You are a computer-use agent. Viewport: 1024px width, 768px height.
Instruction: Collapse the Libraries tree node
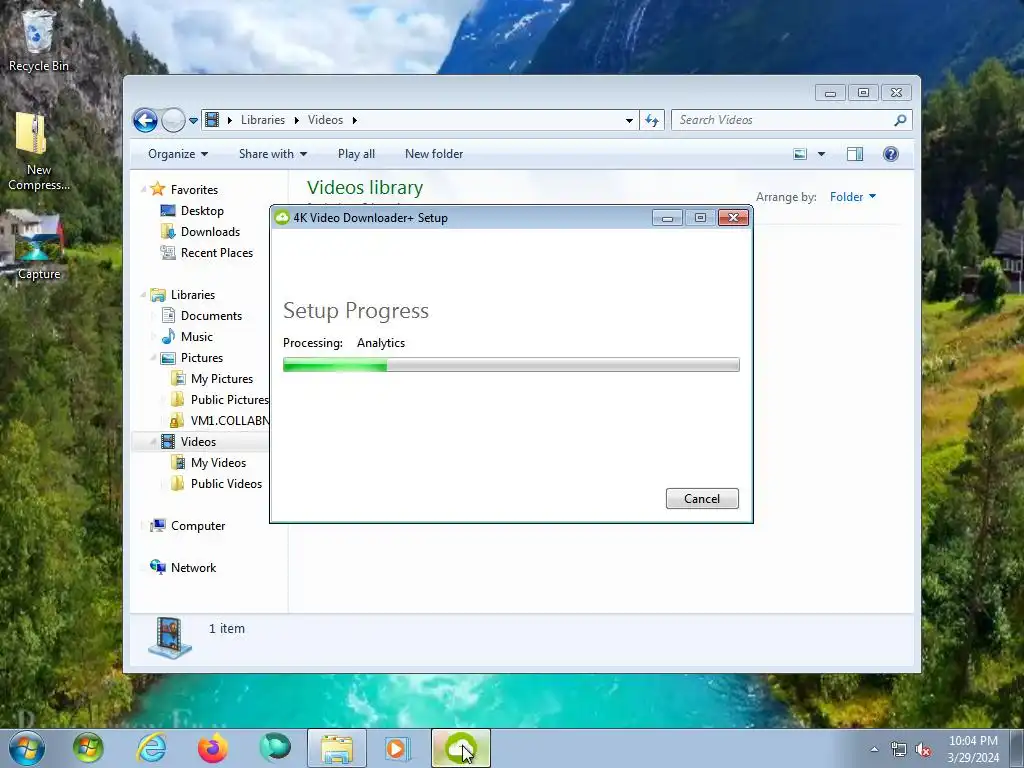143,295
